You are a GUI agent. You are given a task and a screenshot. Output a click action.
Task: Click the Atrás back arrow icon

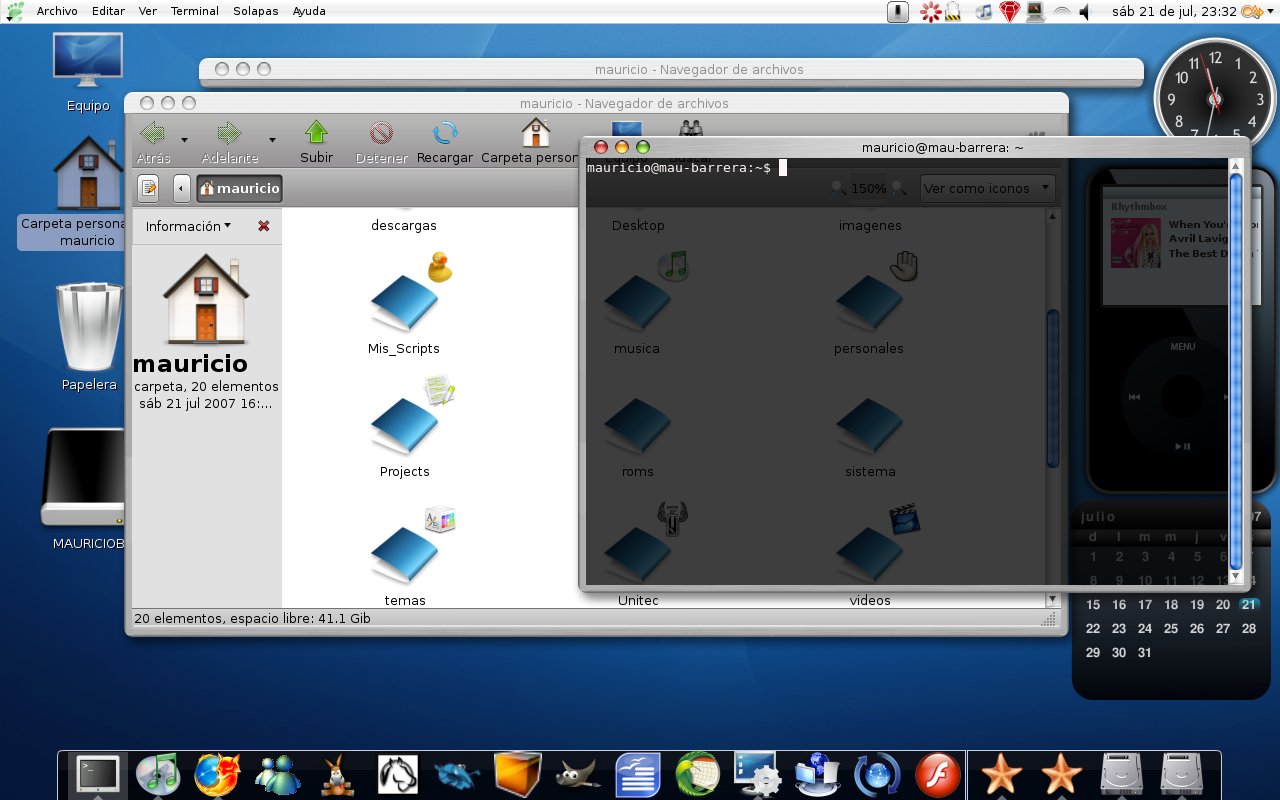click(x=153, y=133)
